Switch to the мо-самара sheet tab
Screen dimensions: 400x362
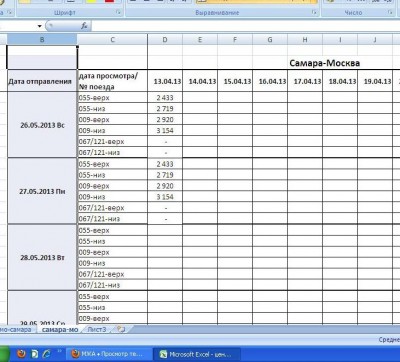pyautogui.click(x=15, y=329)
